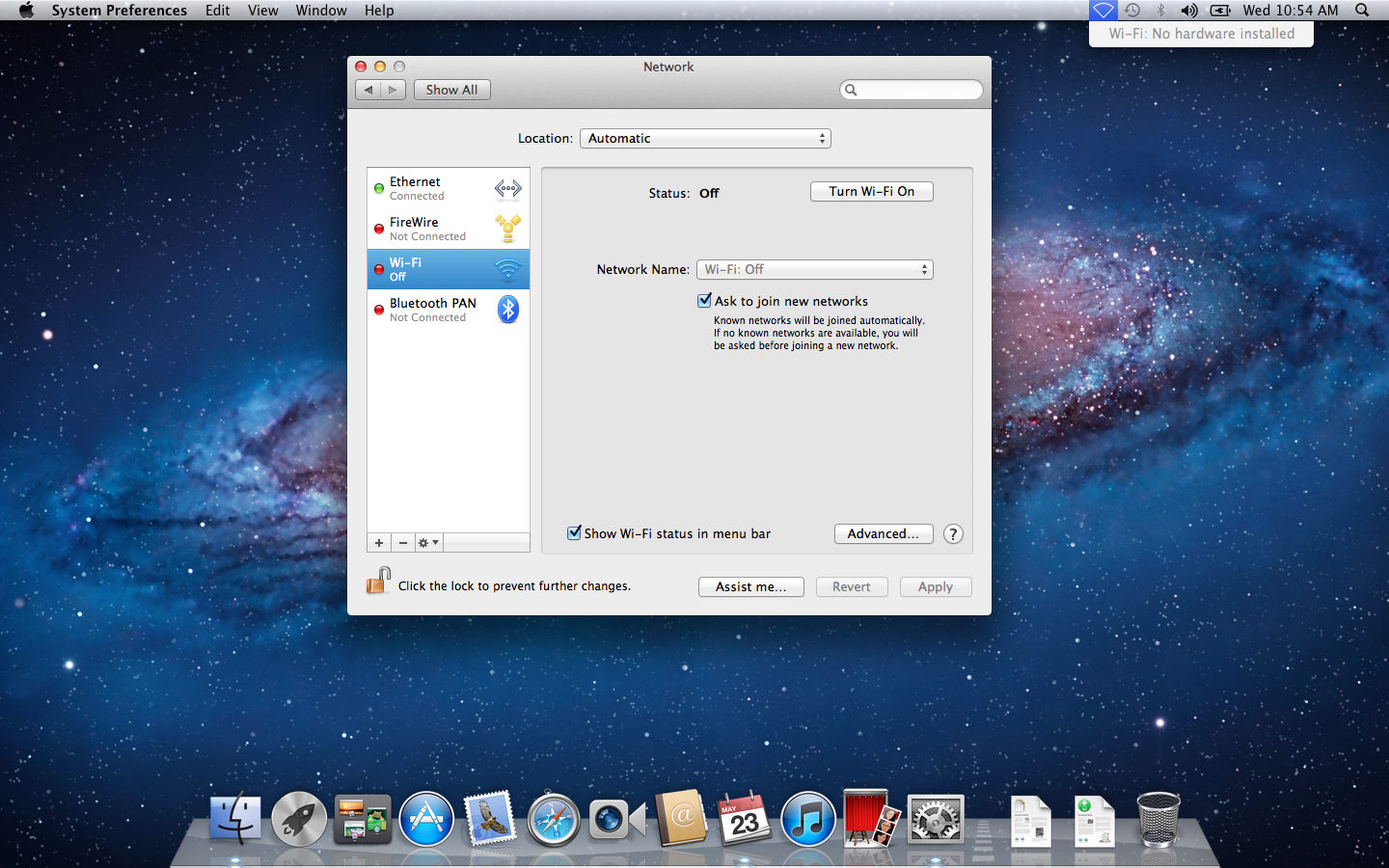The image size is (1389, 868).
Task: Click the lock icon to prevent changes
Action: point(378,581)
